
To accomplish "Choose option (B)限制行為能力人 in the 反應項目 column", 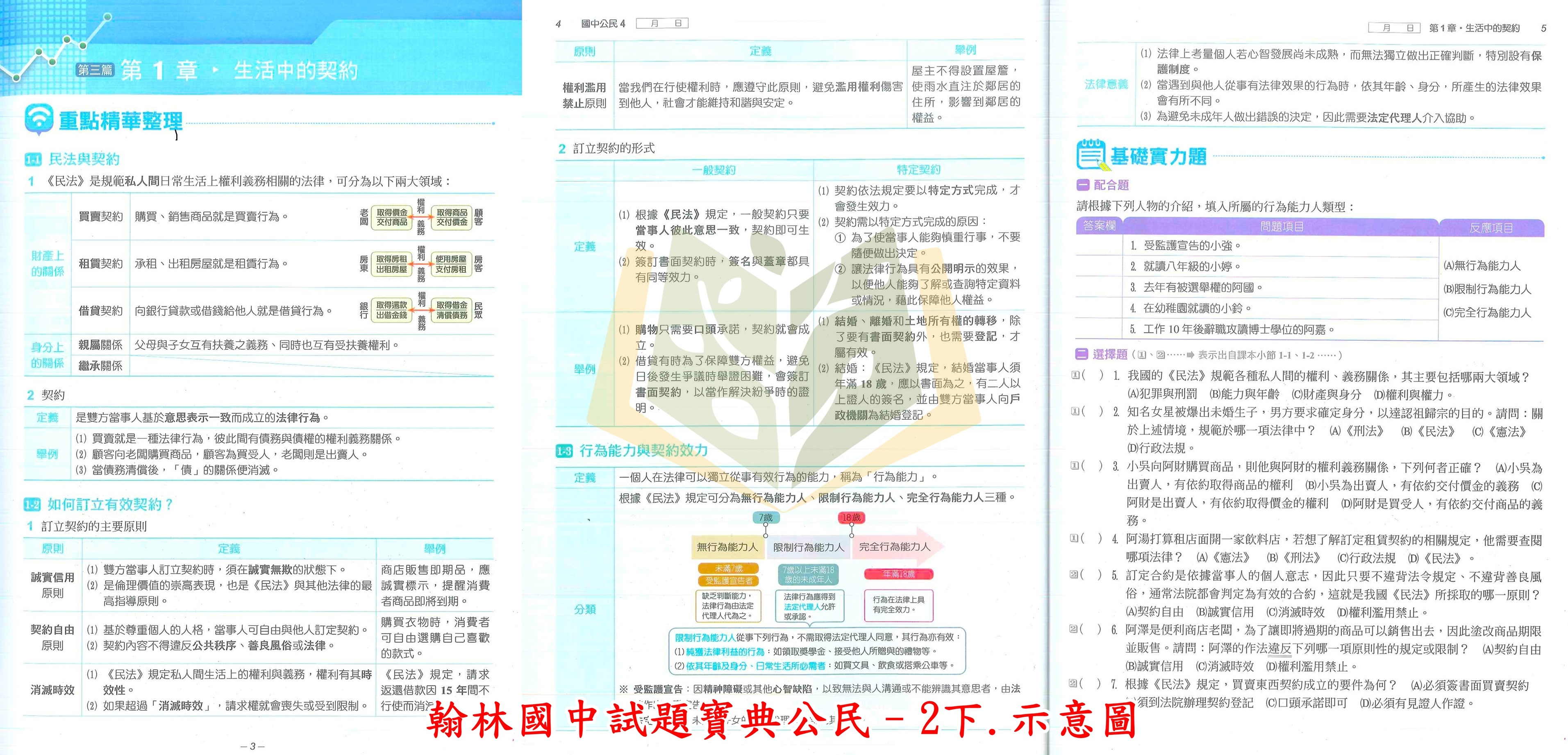I will [x=1487, y=289].
